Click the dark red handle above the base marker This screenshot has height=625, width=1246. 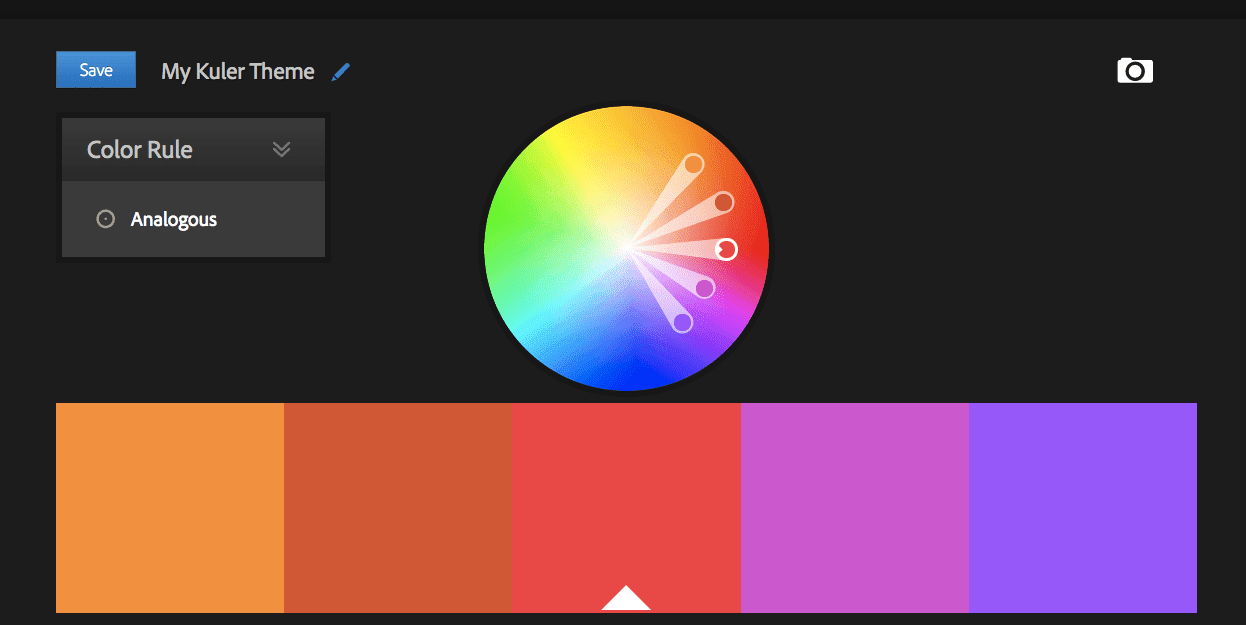722,202
